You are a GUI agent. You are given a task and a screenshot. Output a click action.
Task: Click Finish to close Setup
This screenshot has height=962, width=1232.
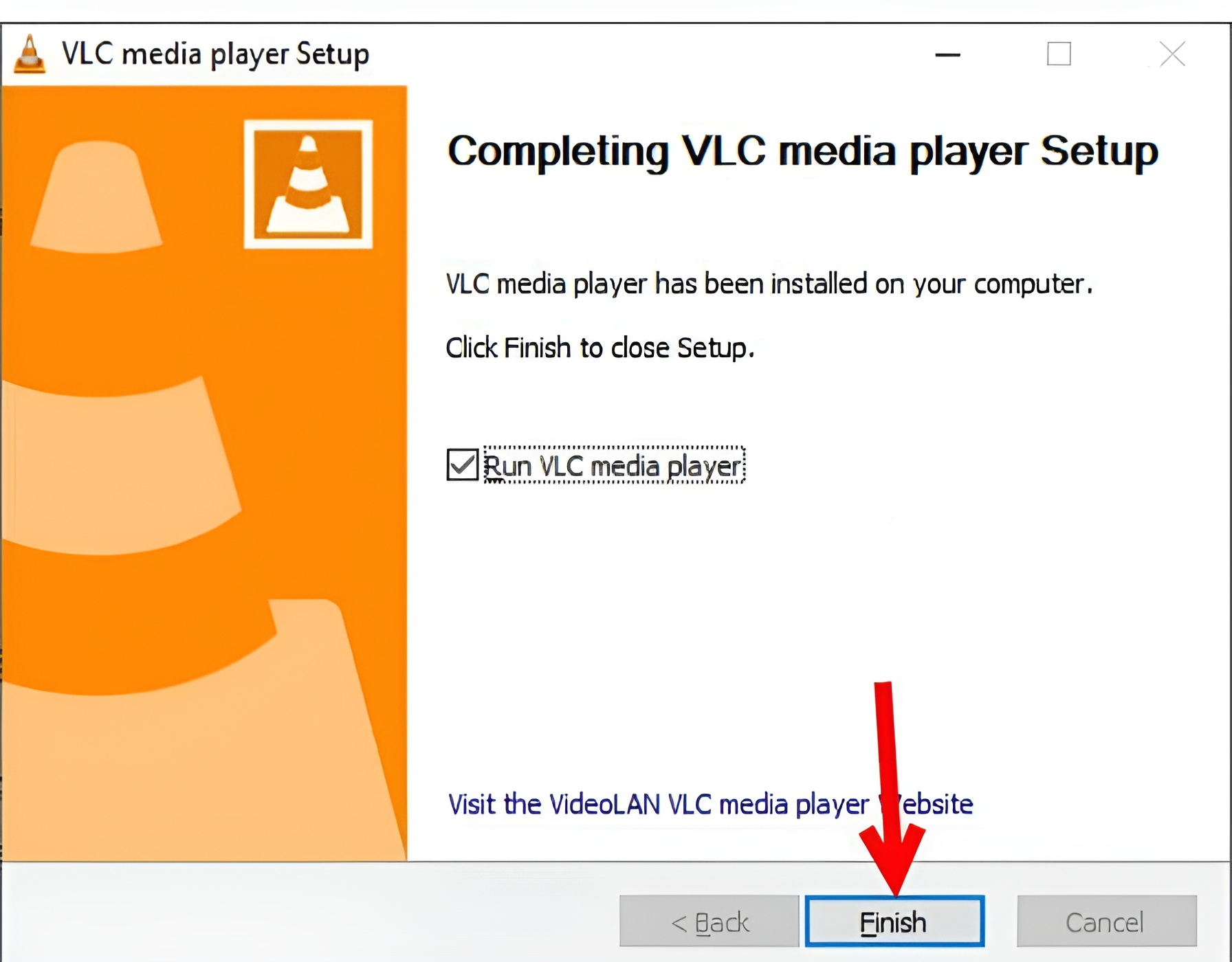(x=894, y=921)
